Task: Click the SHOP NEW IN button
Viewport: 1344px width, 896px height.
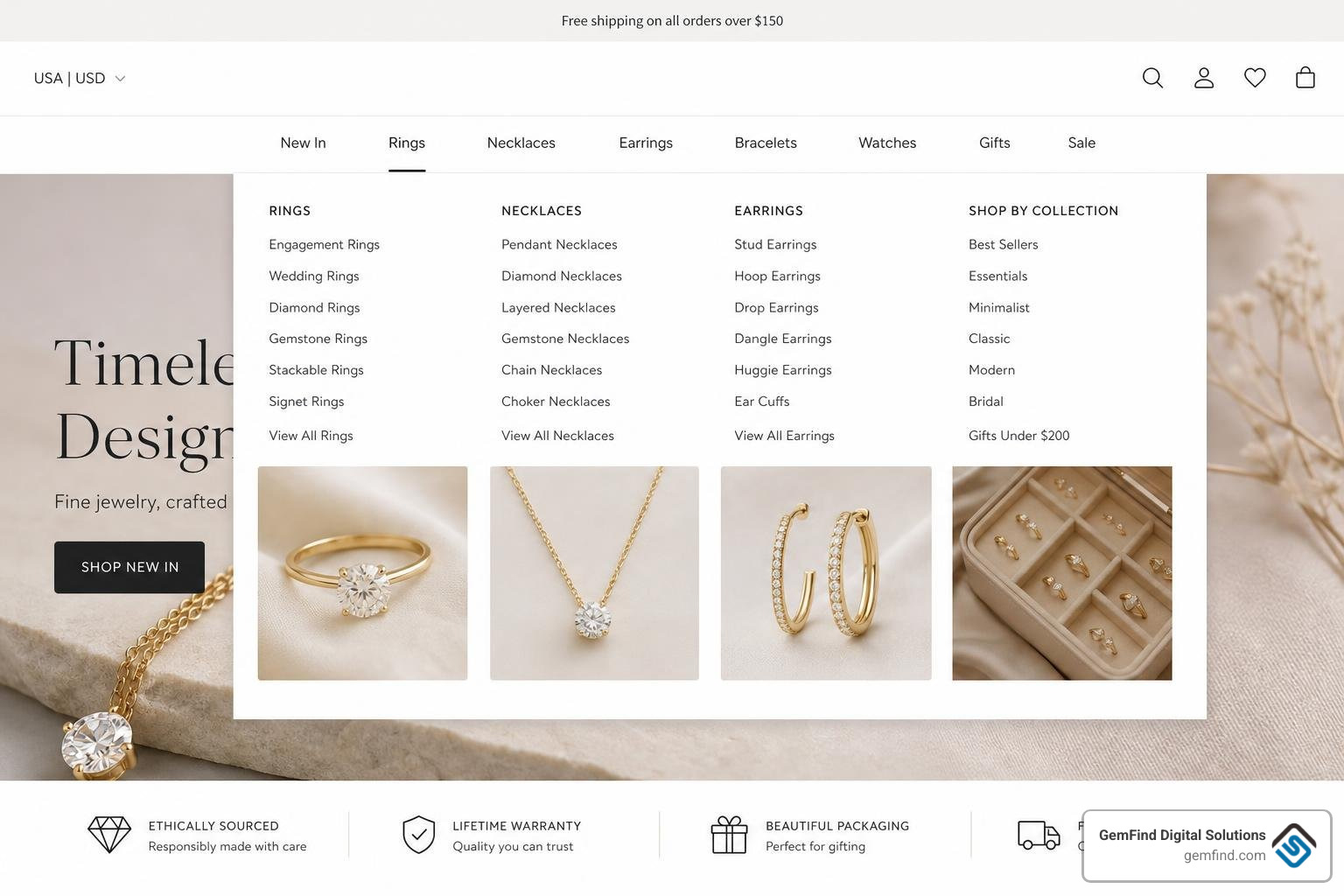Action: pyautogui.click(x=129, y=567)
